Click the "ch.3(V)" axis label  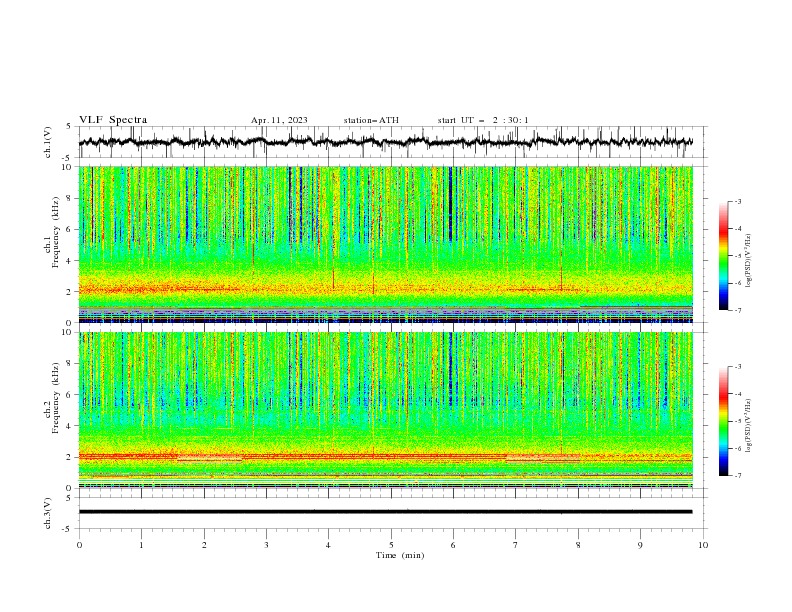point(48,513)
